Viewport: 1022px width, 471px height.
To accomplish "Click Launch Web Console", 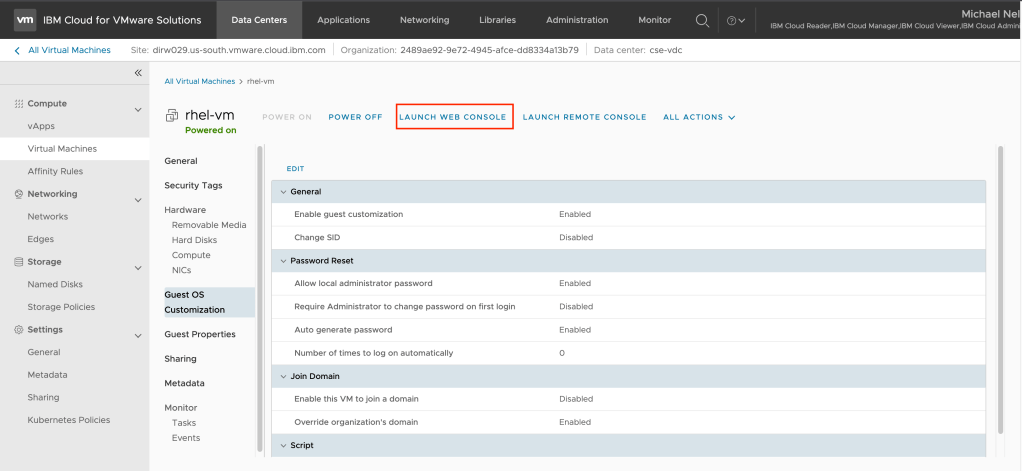I will (454, 117).
